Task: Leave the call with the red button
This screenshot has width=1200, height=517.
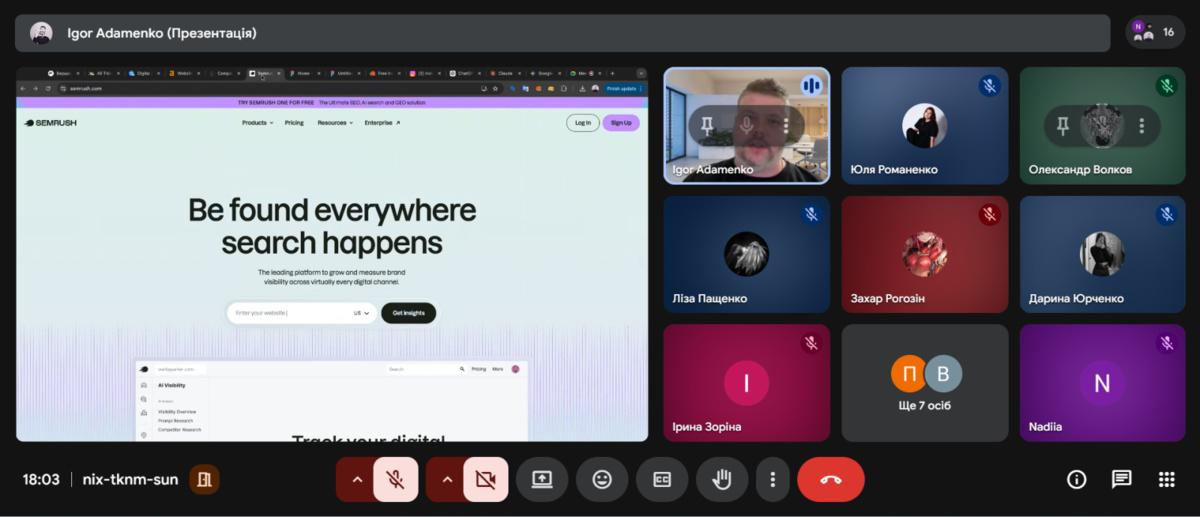Action: (x=830, y=479)
